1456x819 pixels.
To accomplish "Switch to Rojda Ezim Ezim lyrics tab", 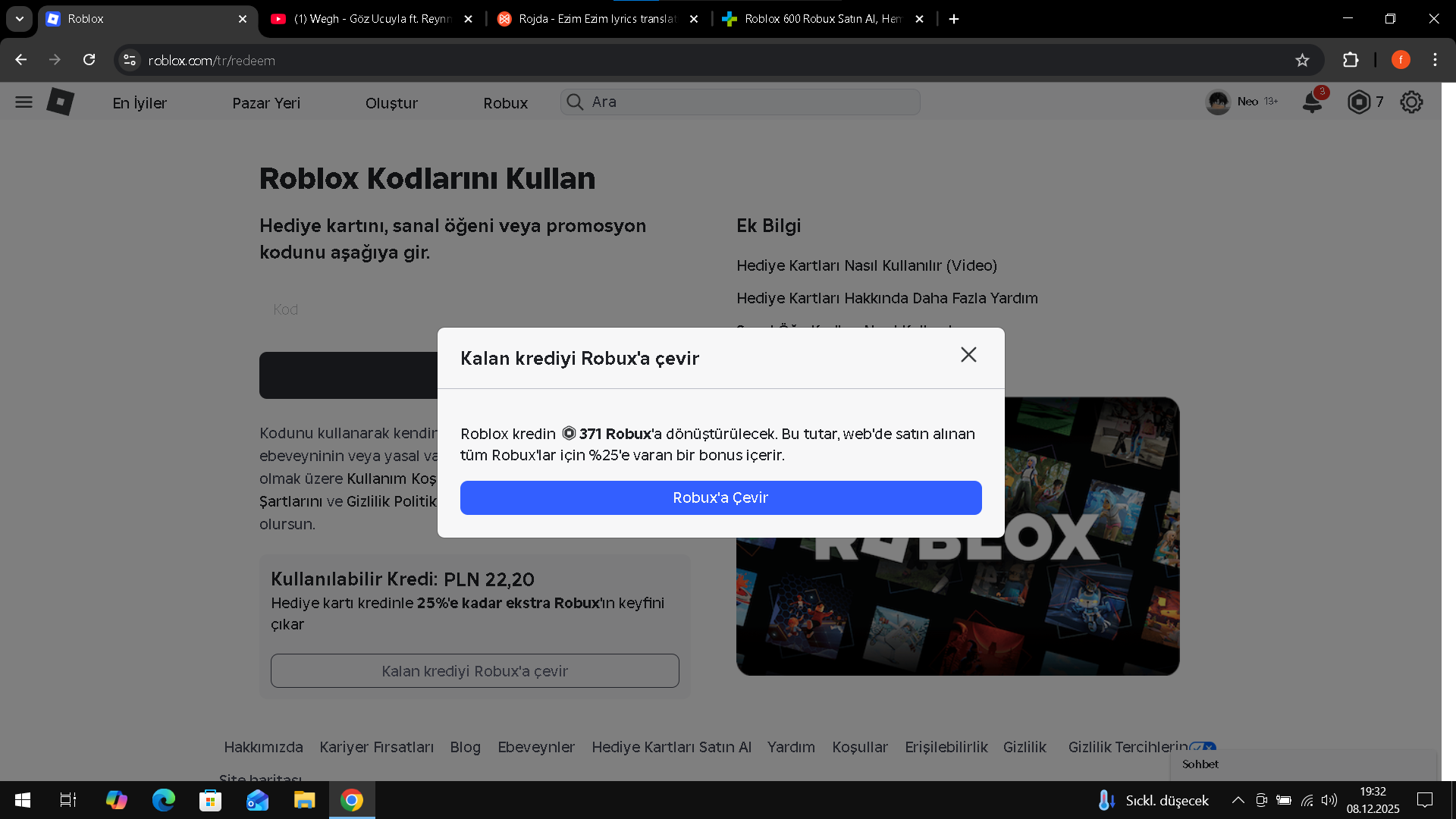I will coord(598,19).
